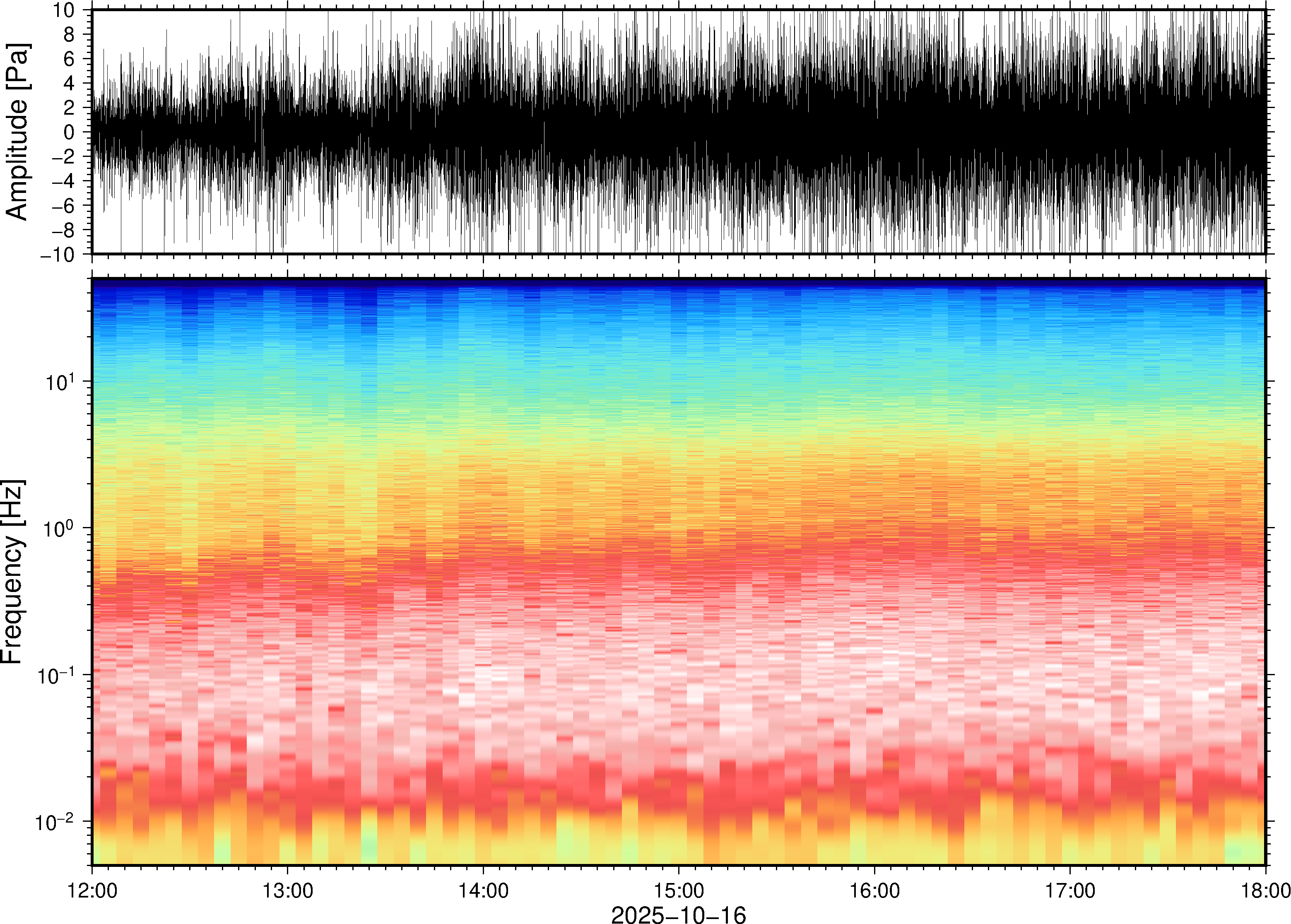The image size is (1291, 924).
Task: Click the 12:00 time axis label
Action: 92,890
